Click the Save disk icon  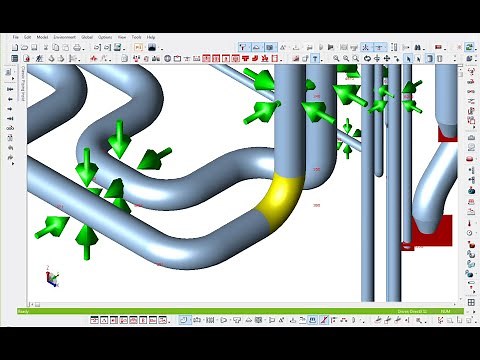tap(34, 48)
